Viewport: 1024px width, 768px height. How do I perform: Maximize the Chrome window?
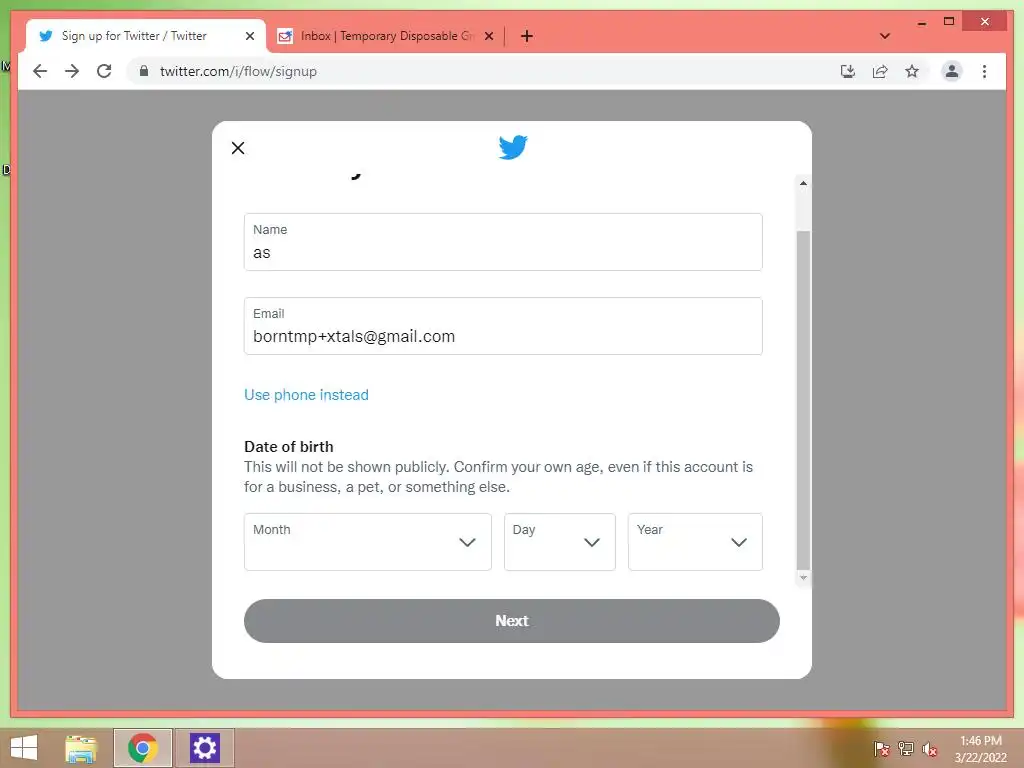click(949, 22)
